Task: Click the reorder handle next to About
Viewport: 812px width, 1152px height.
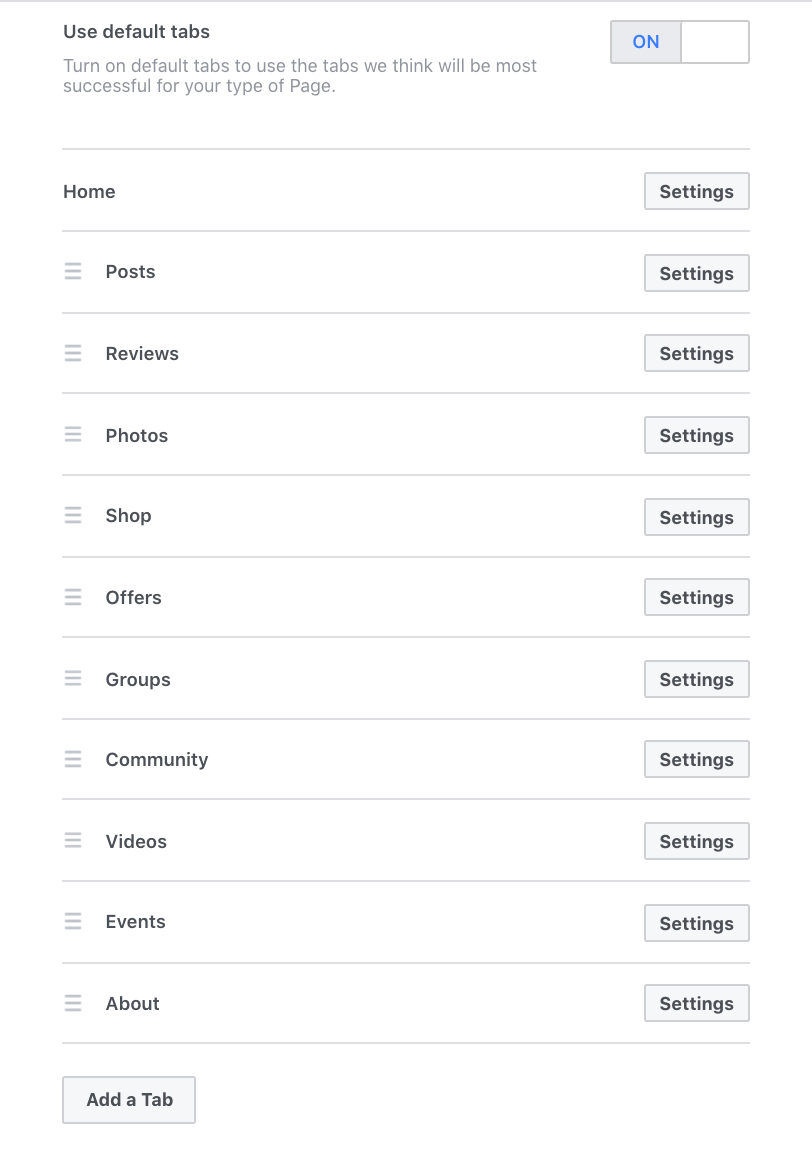Action: coord(73,1004)
